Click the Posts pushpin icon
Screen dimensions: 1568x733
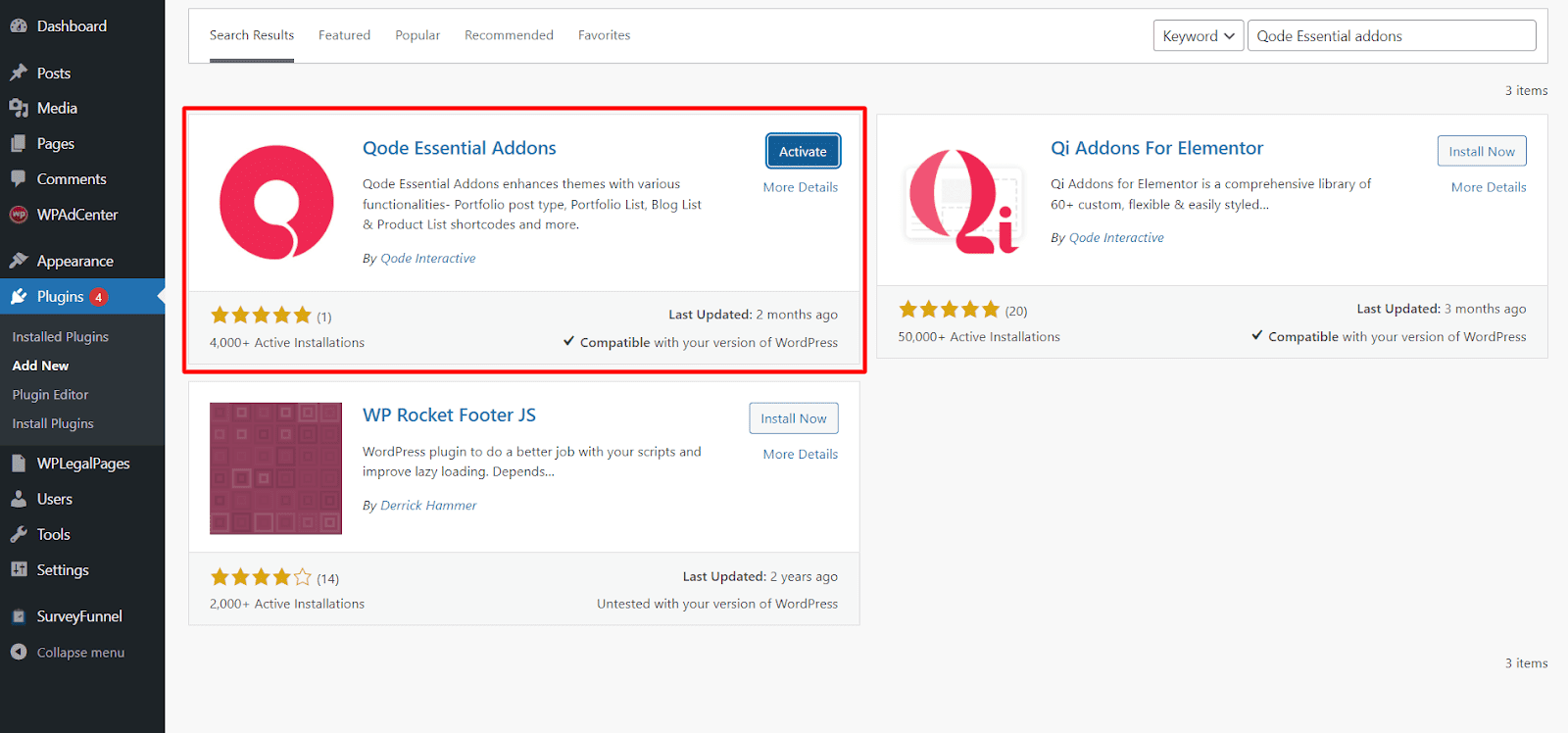coord(19,73)
